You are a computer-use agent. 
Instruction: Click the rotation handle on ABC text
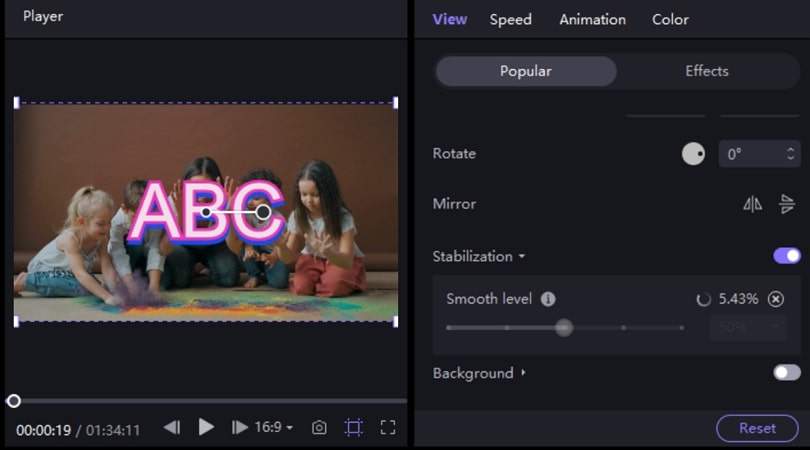(x=263, y=212)
